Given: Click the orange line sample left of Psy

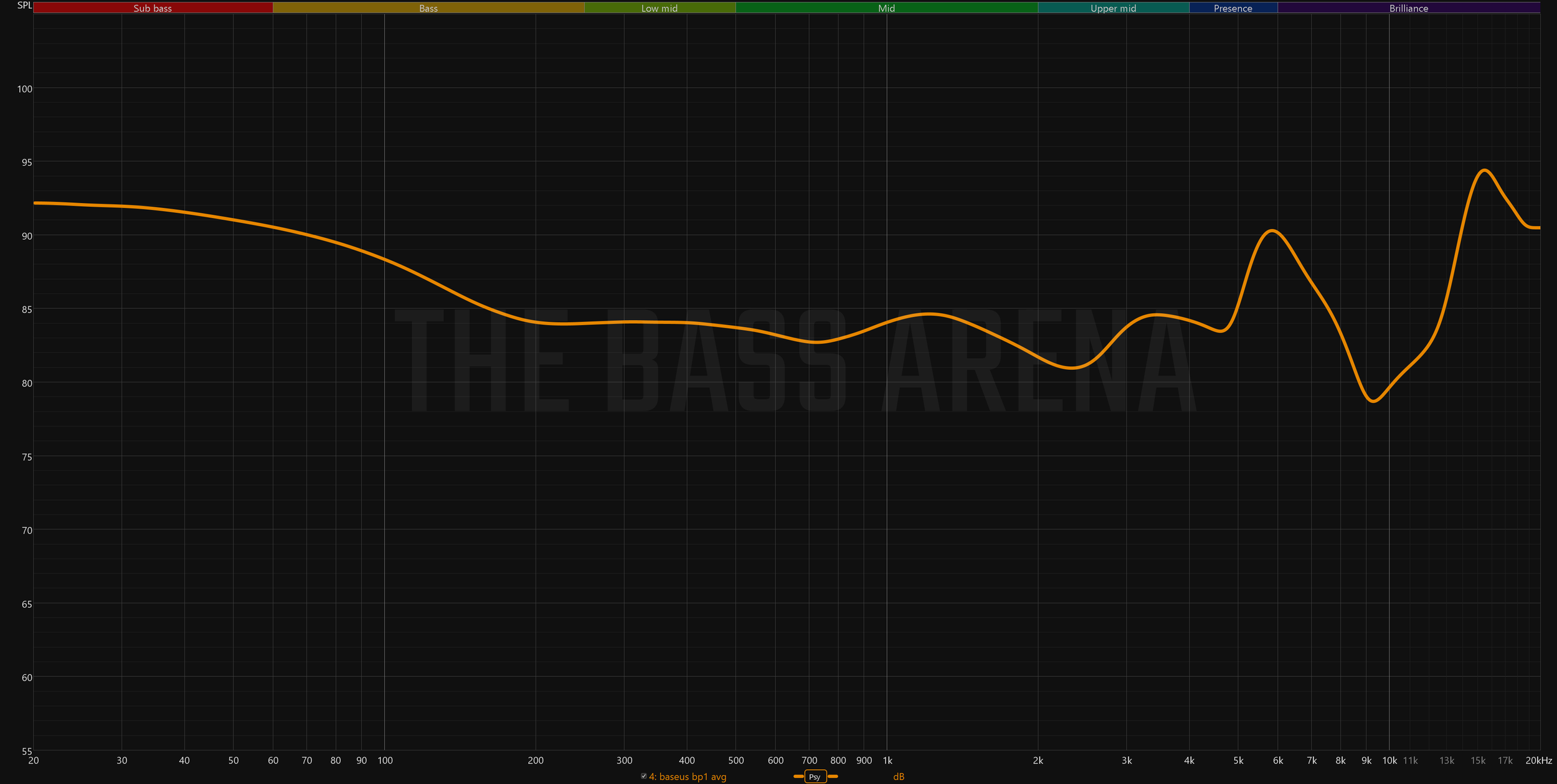Looking at the screenshot, I should click(798, 777).
